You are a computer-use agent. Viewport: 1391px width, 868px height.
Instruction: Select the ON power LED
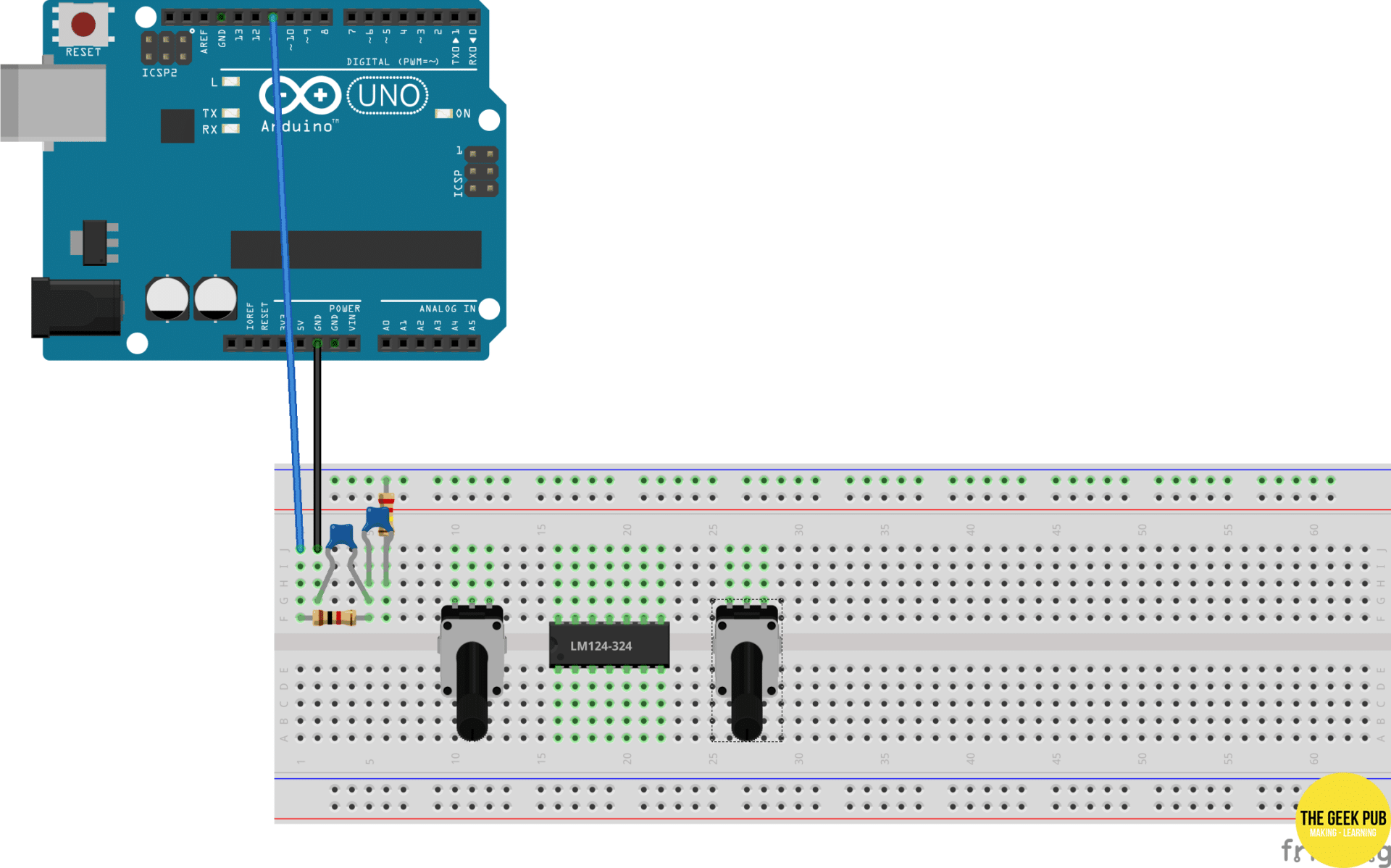pos(443,114)
